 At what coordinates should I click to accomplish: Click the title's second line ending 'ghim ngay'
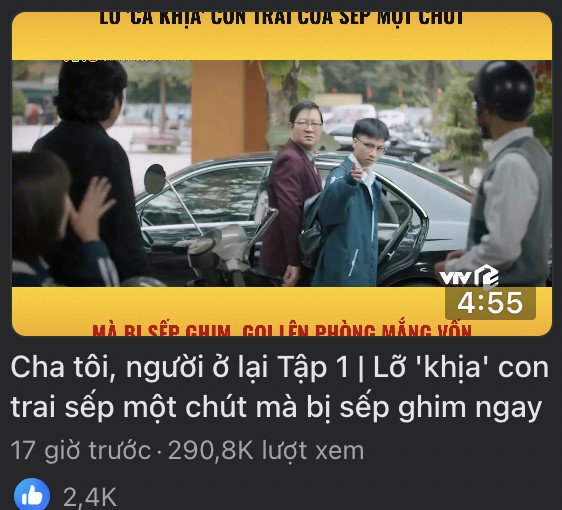276,407
